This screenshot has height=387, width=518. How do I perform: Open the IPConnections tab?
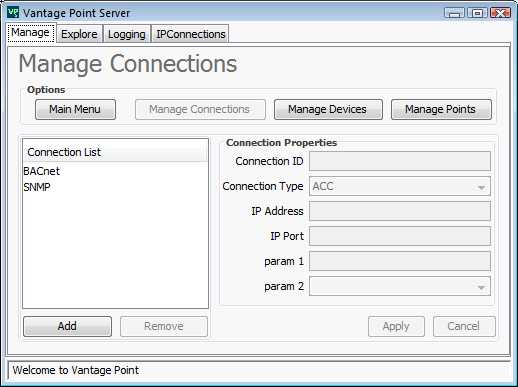[191, 34]
